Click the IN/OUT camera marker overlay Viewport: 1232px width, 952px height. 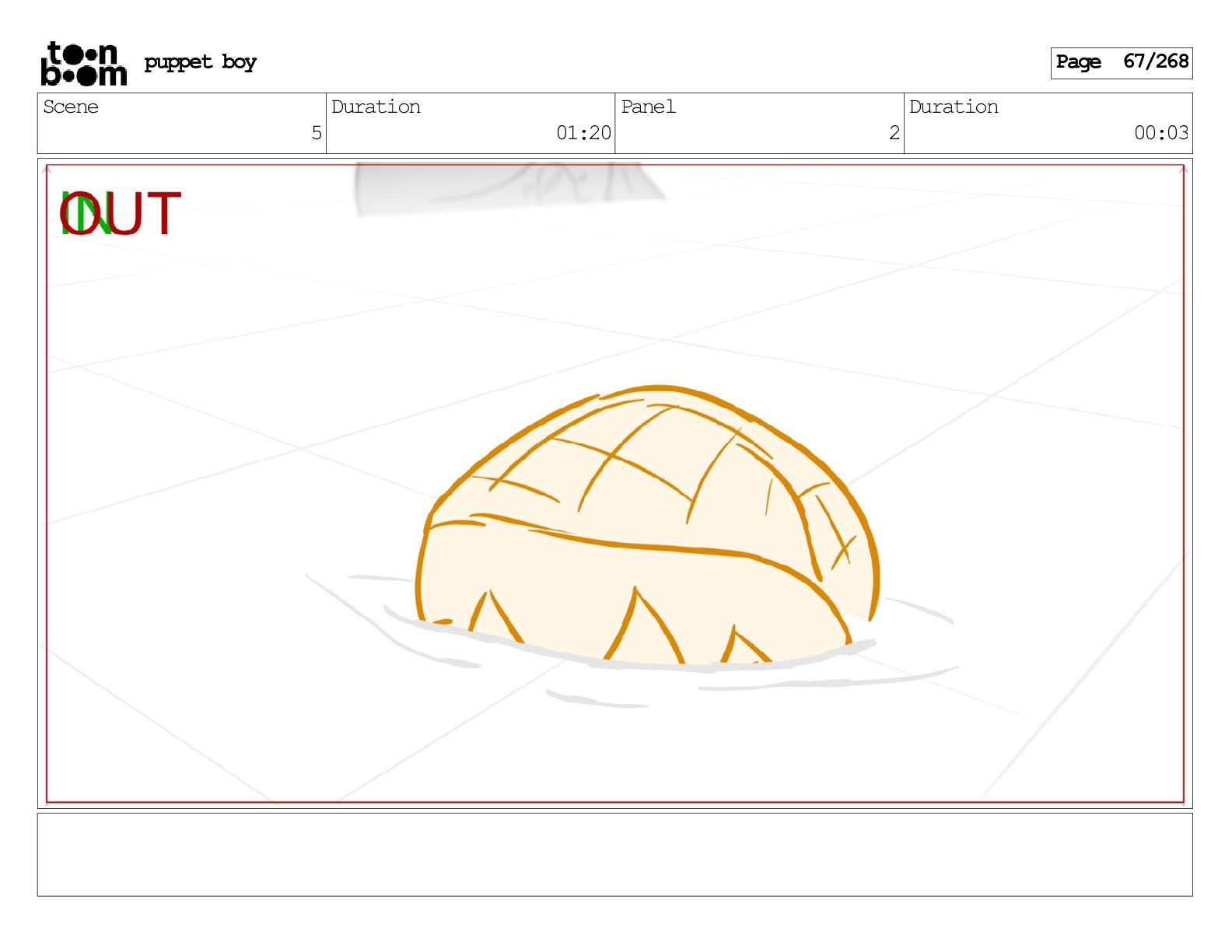[x=120, y=214]
